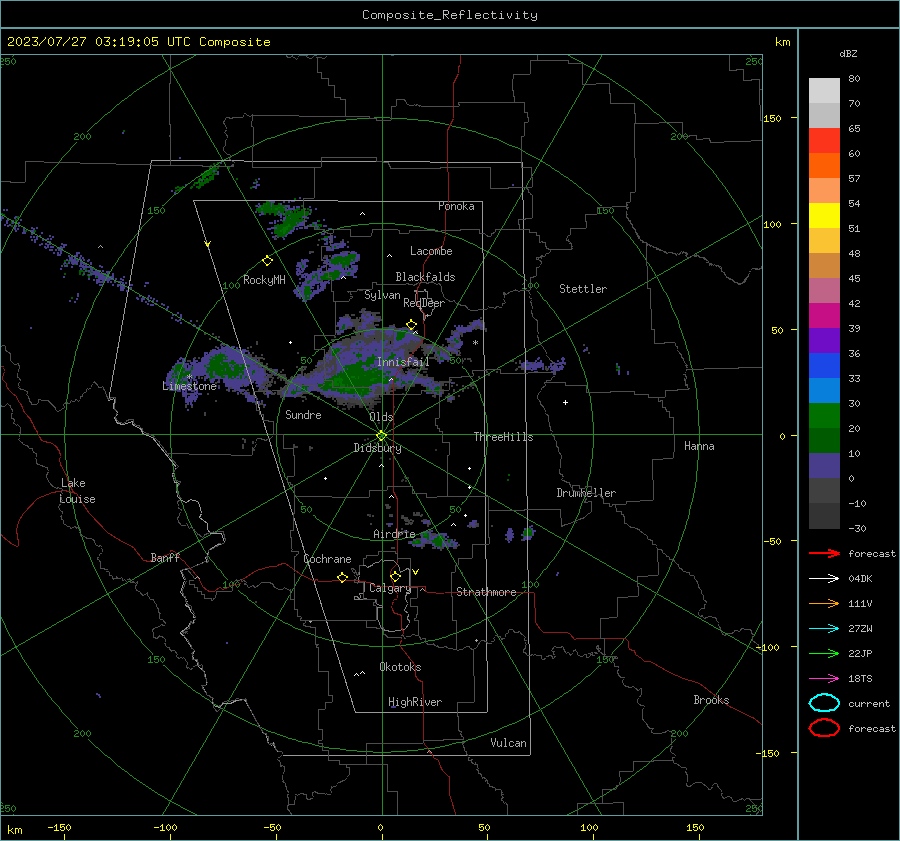
Task: Select the slate purple 10-0 dBZ swatch
Action: 824,466
